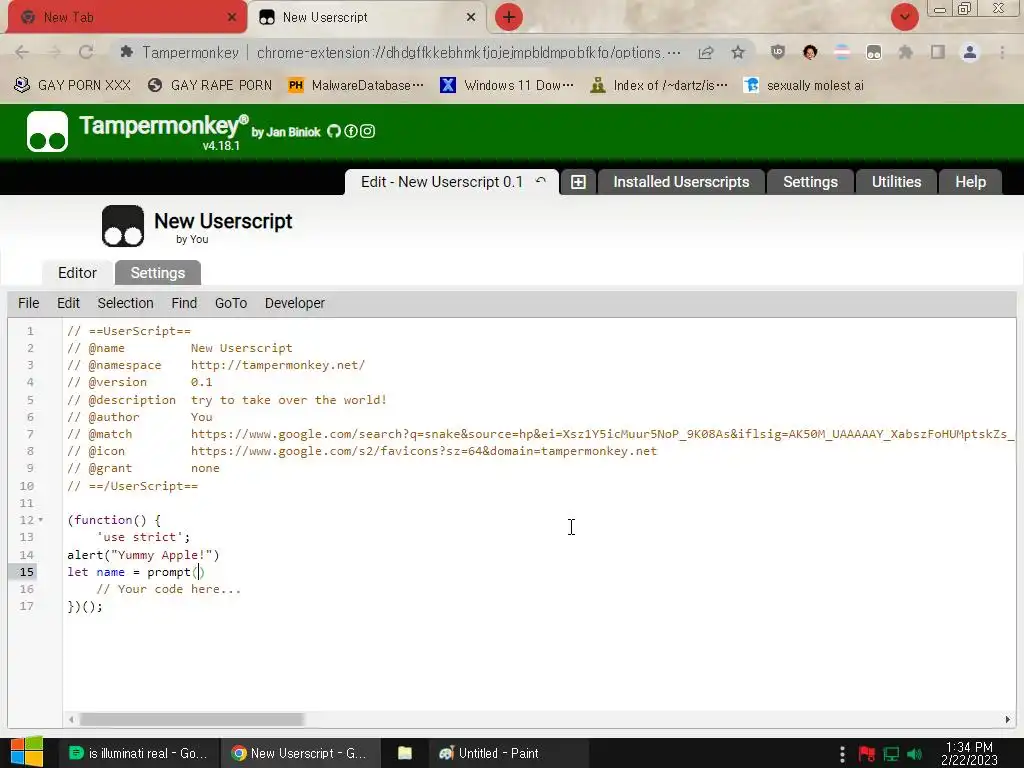Switch to the script Settings sub-tab
The image size is (1024, 768).
[157, 273]
